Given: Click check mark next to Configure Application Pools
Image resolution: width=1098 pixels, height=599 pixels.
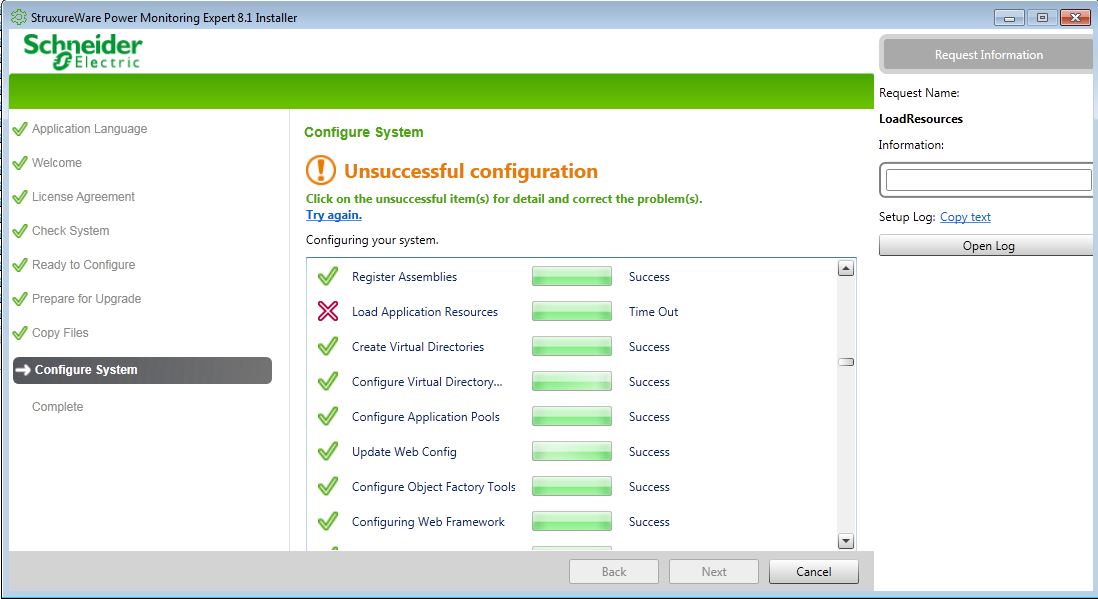Looking at the screenshot, I should [328, 416].
